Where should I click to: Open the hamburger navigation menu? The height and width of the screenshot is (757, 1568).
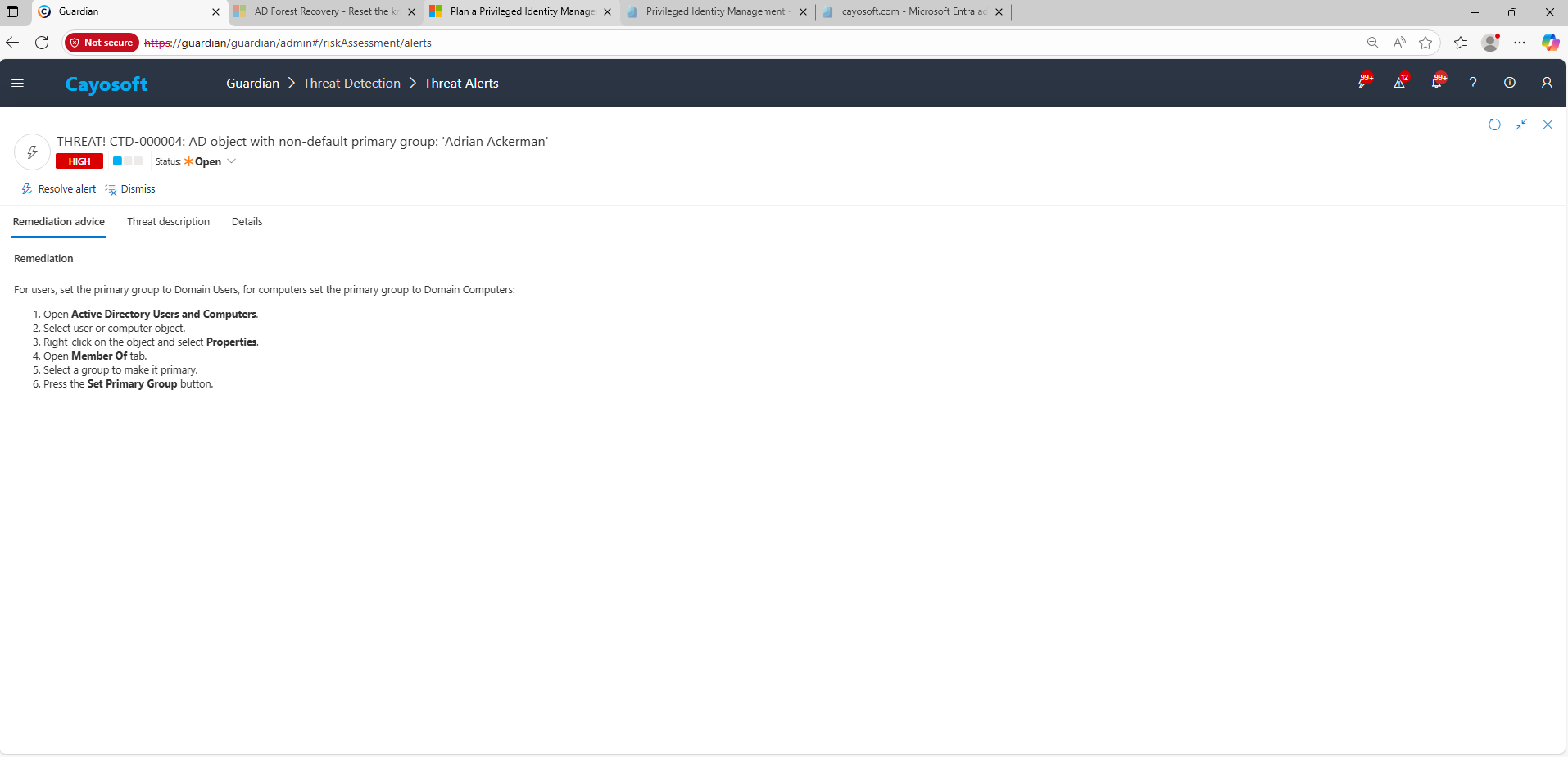pos(17,83)
